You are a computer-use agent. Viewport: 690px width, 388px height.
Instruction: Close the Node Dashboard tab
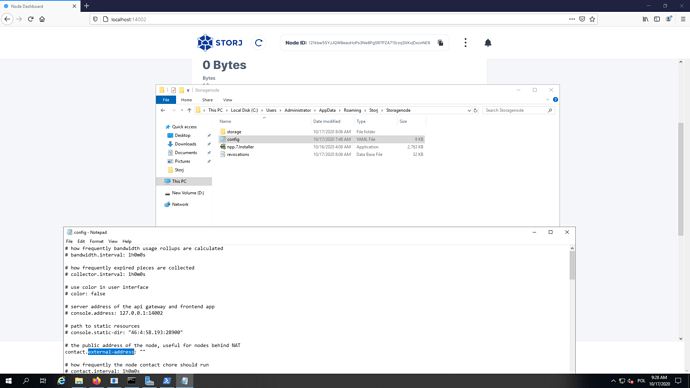(74, 6)
